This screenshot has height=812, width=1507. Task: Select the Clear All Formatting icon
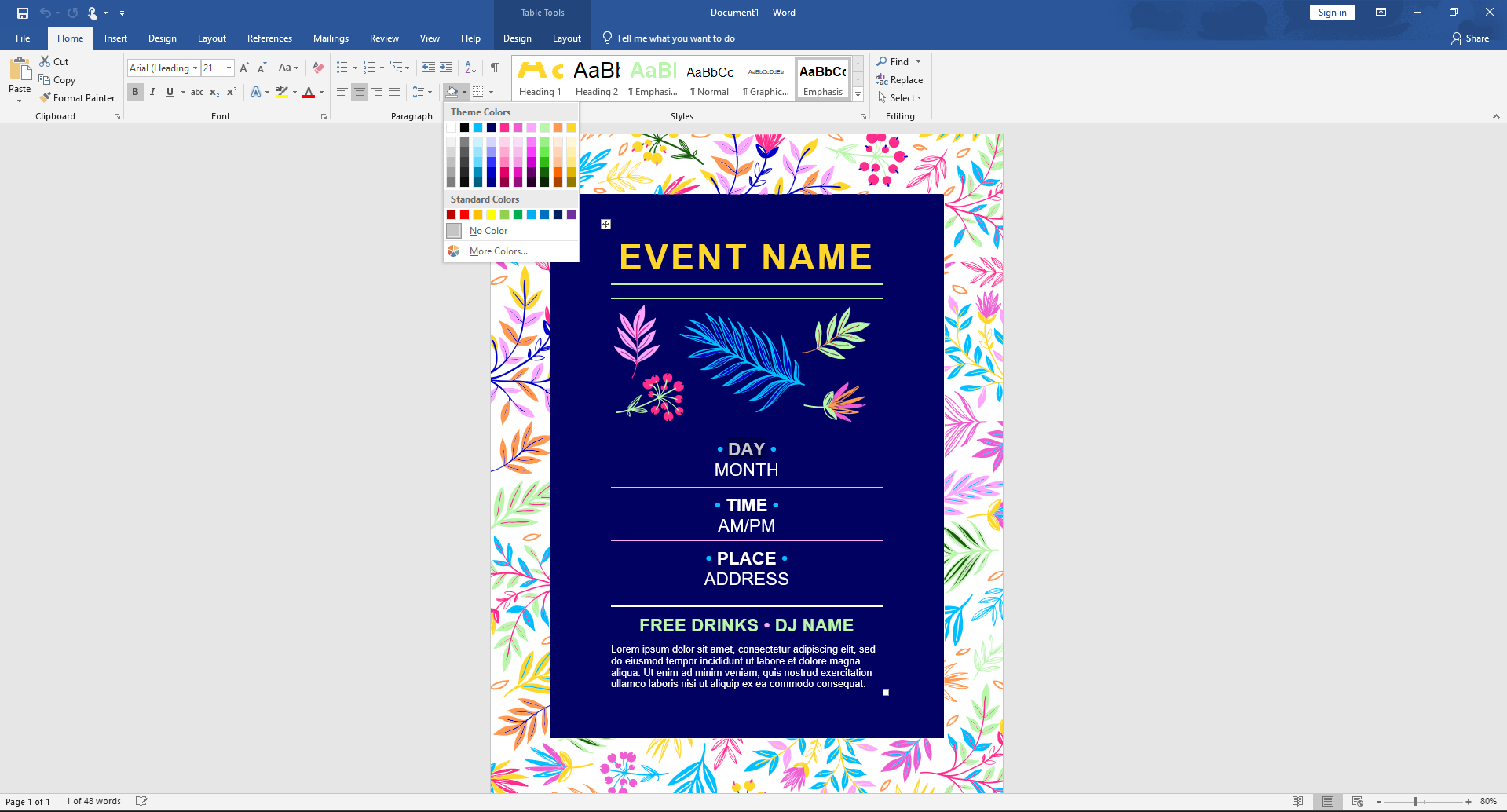click(x=317, y=68)
